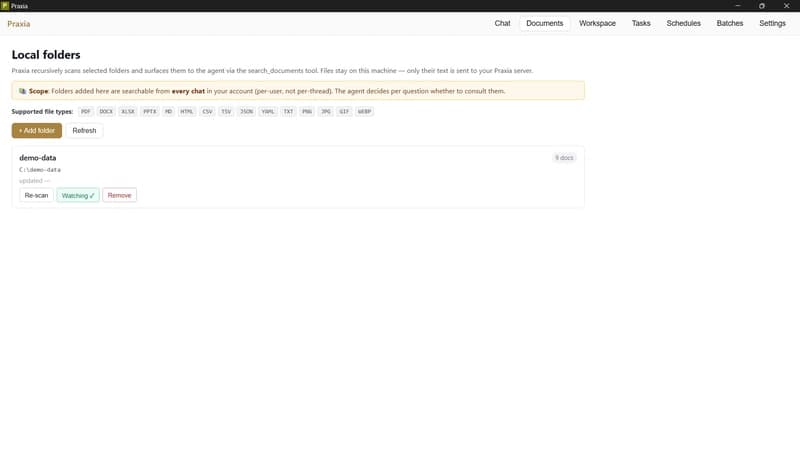Viewport: 800px width, 450px height.
Task: Click the XLSX file type badge
Action: click(128, 112)
